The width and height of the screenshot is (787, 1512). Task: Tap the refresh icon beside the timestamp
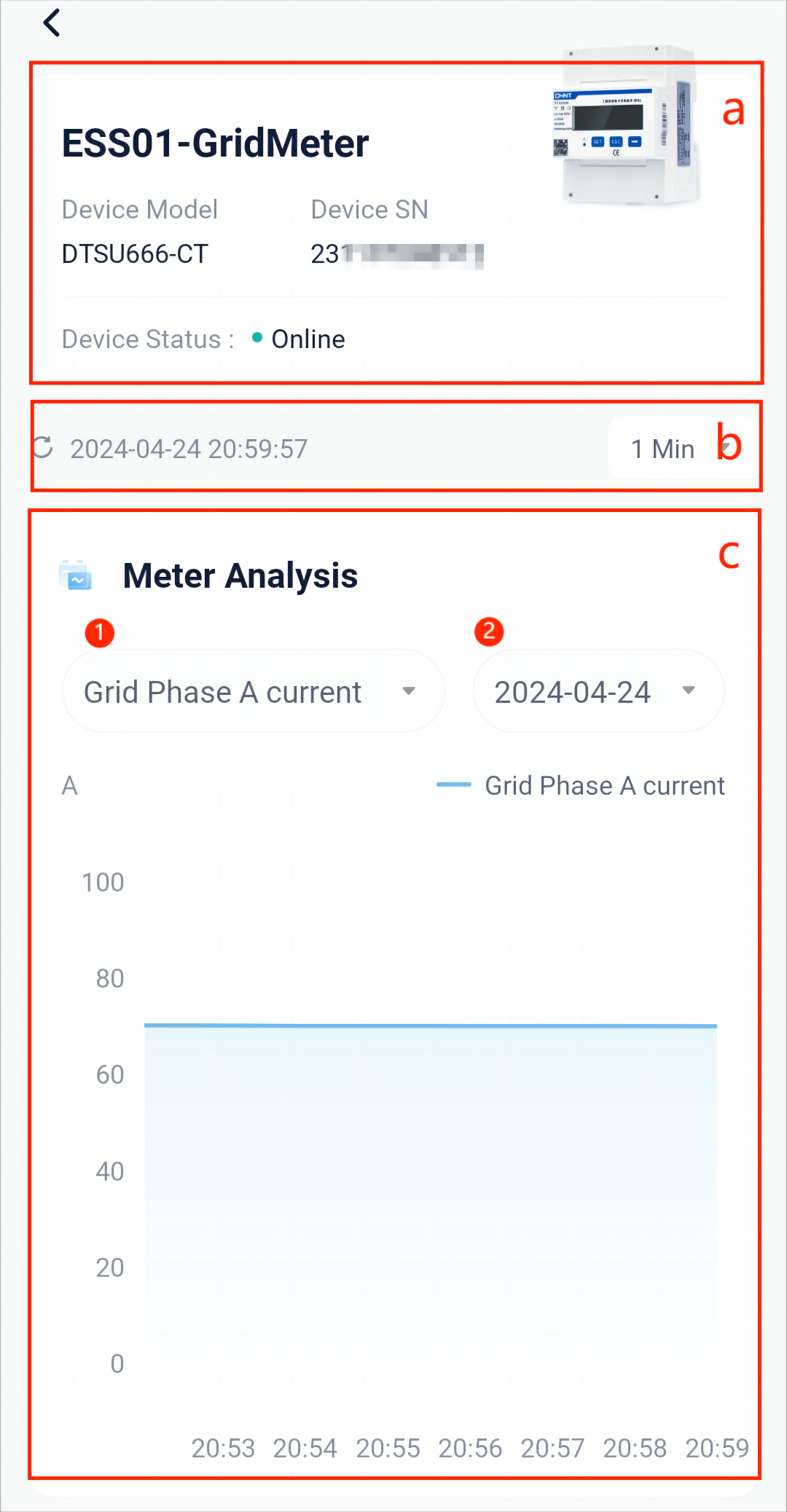(43, 447)
